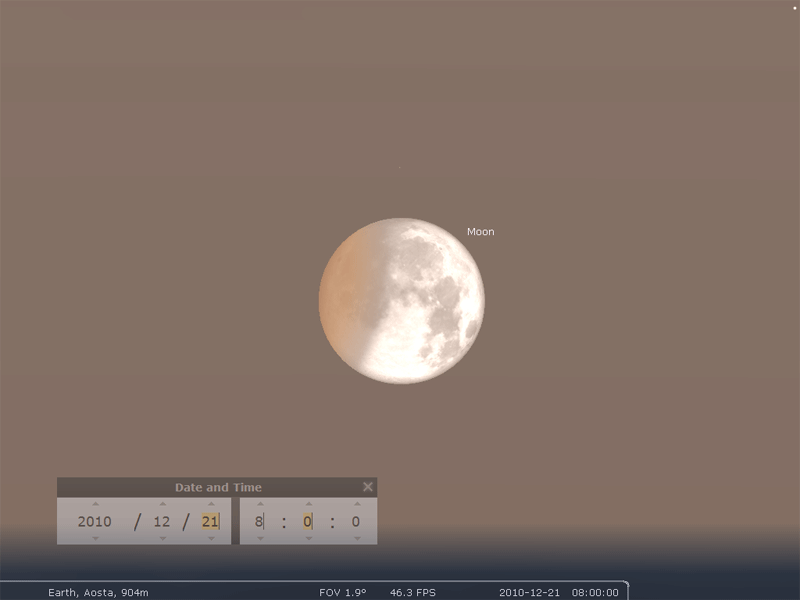Click the status bar date 2010-12-21
The image size is (800, 600).
click(529, 592)
